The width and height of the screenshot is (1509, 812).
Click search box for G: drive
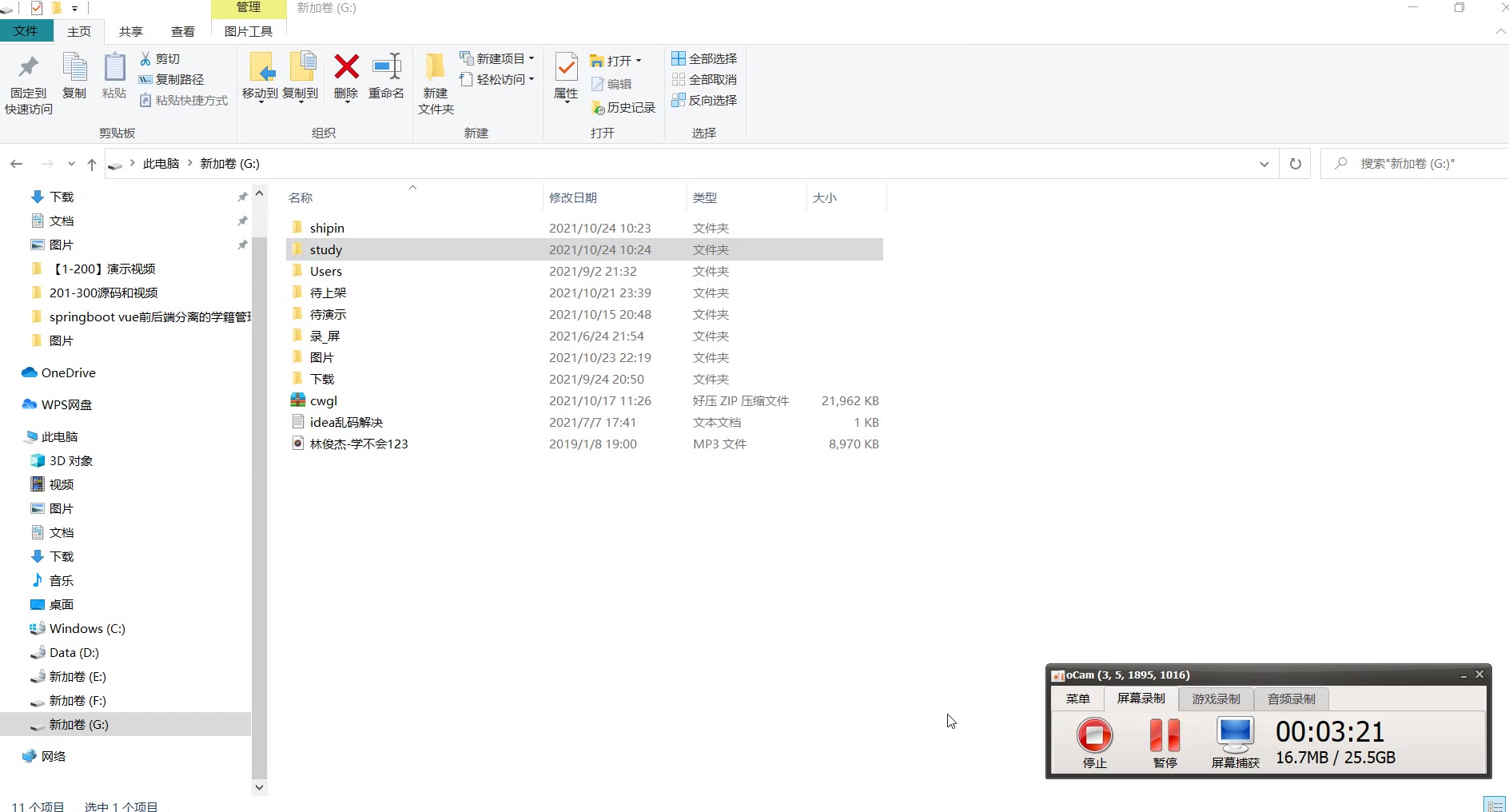coord(1415,164)
